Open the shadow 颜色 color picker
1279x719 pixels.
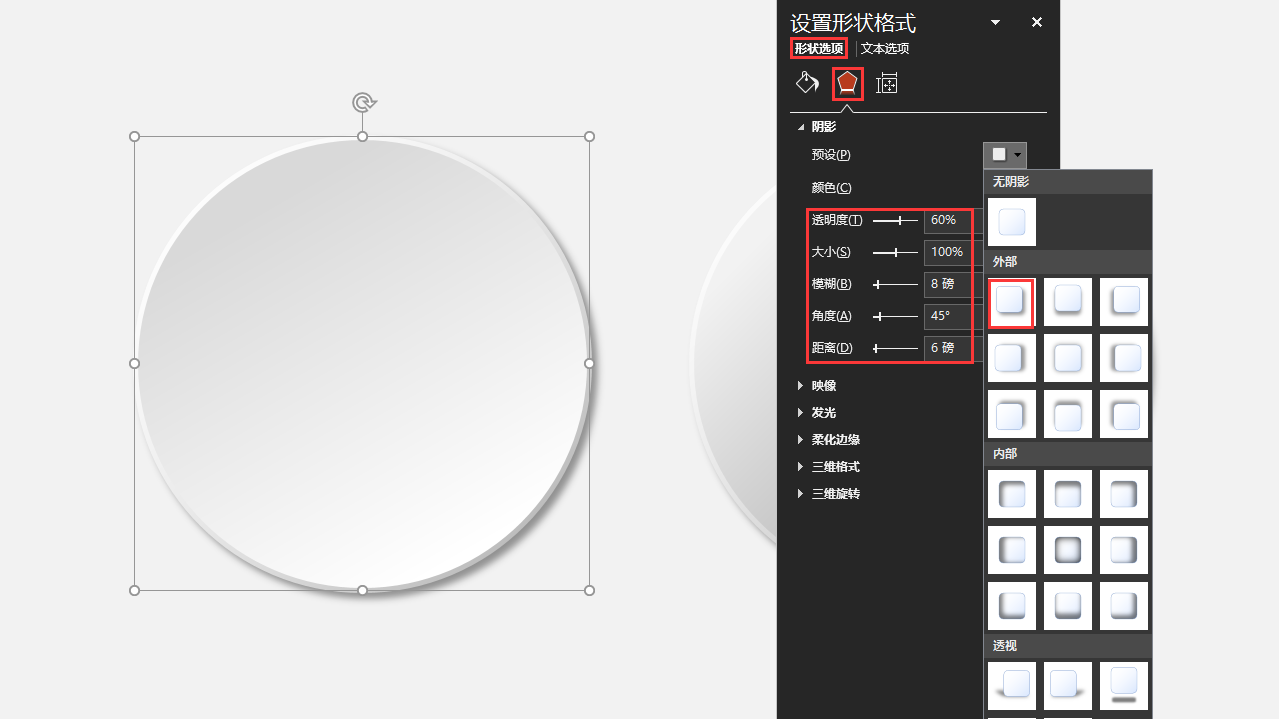830,187
